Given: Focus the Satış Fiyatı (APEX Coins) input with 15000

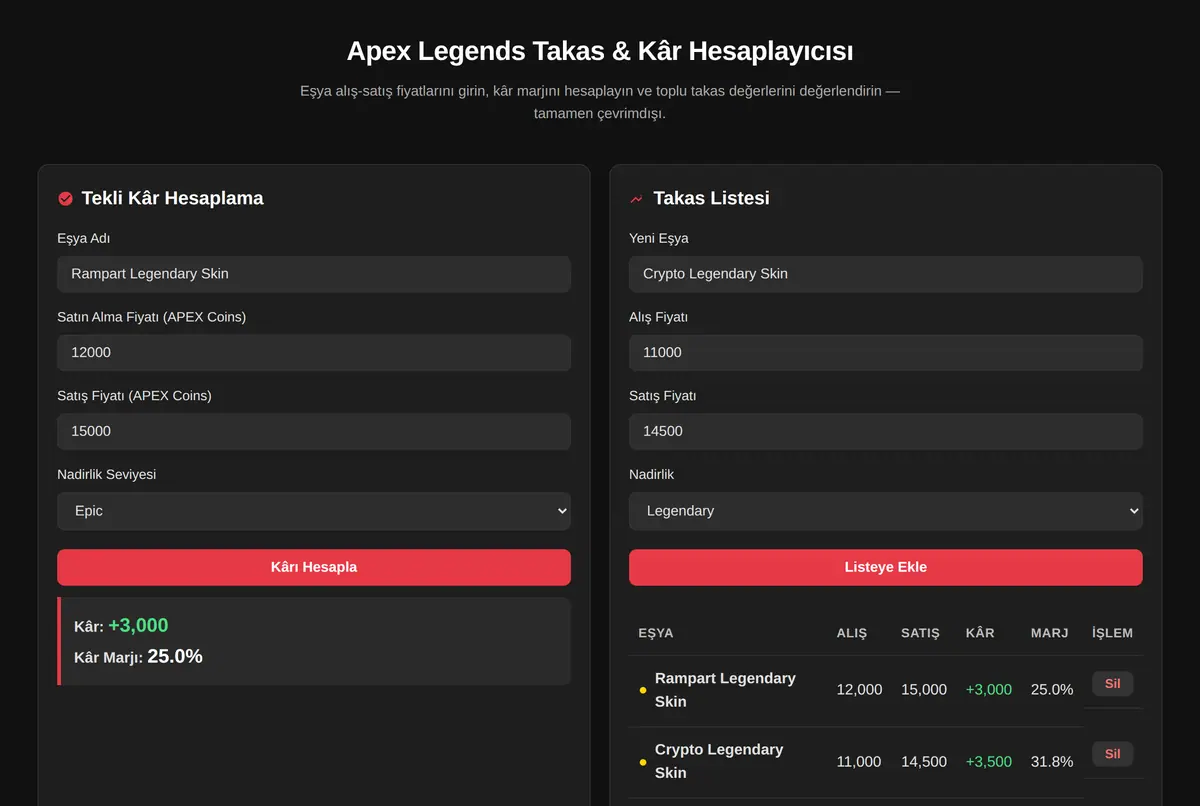Looking at the screenshot, I should (x=314, y=432).
